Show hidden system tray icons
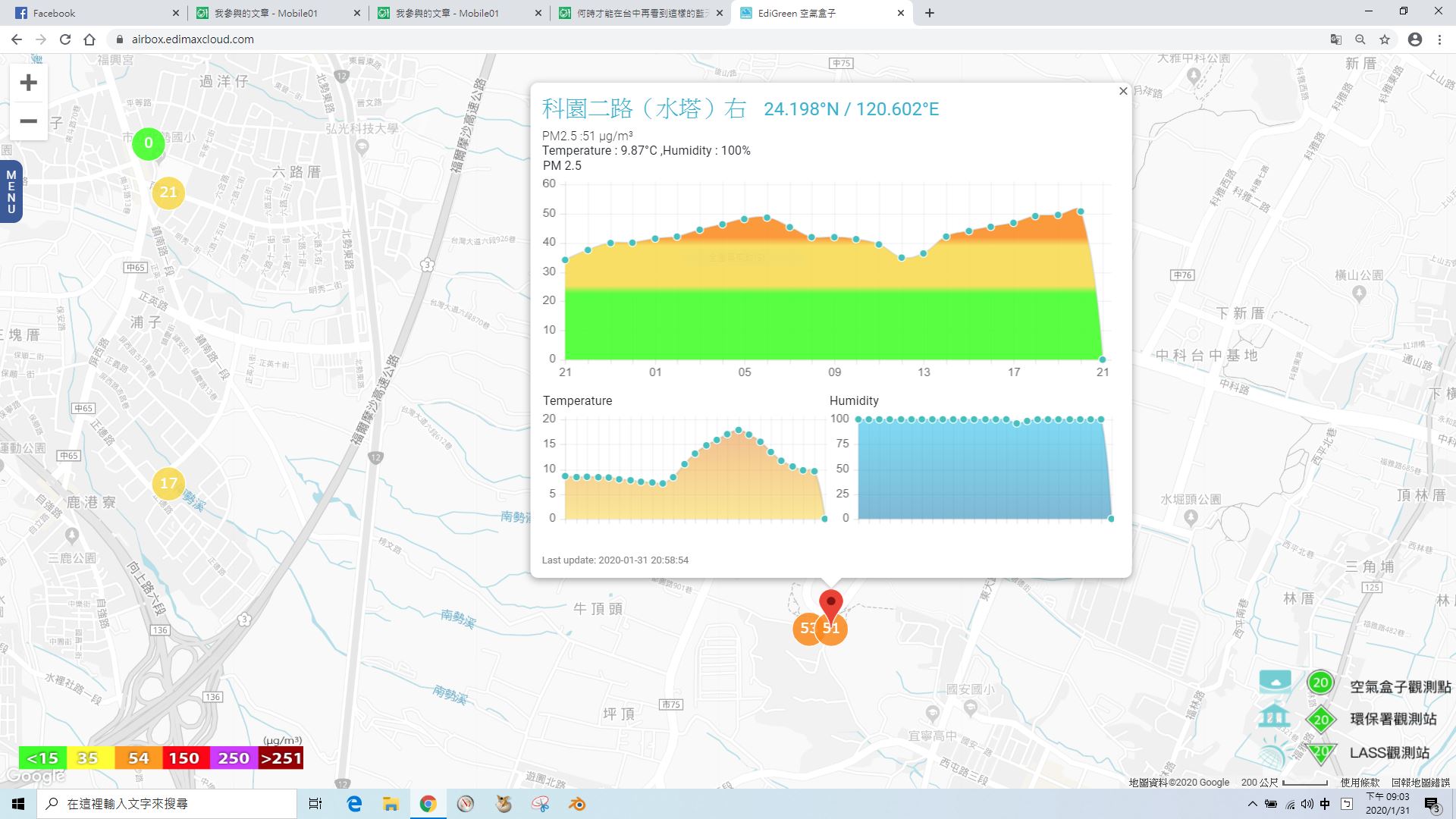The width and height of the screenshot is (1456, 819). (x=1252, y=804)
